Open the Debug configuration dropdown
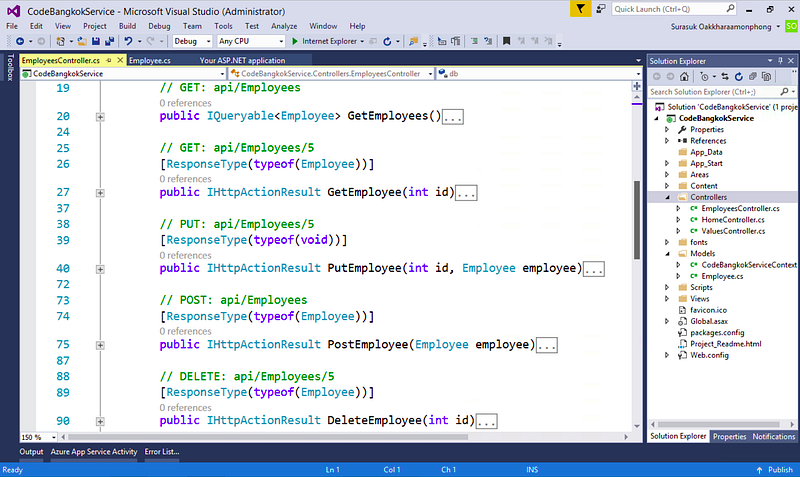800x477 pixels. click(x=192, y=41)
